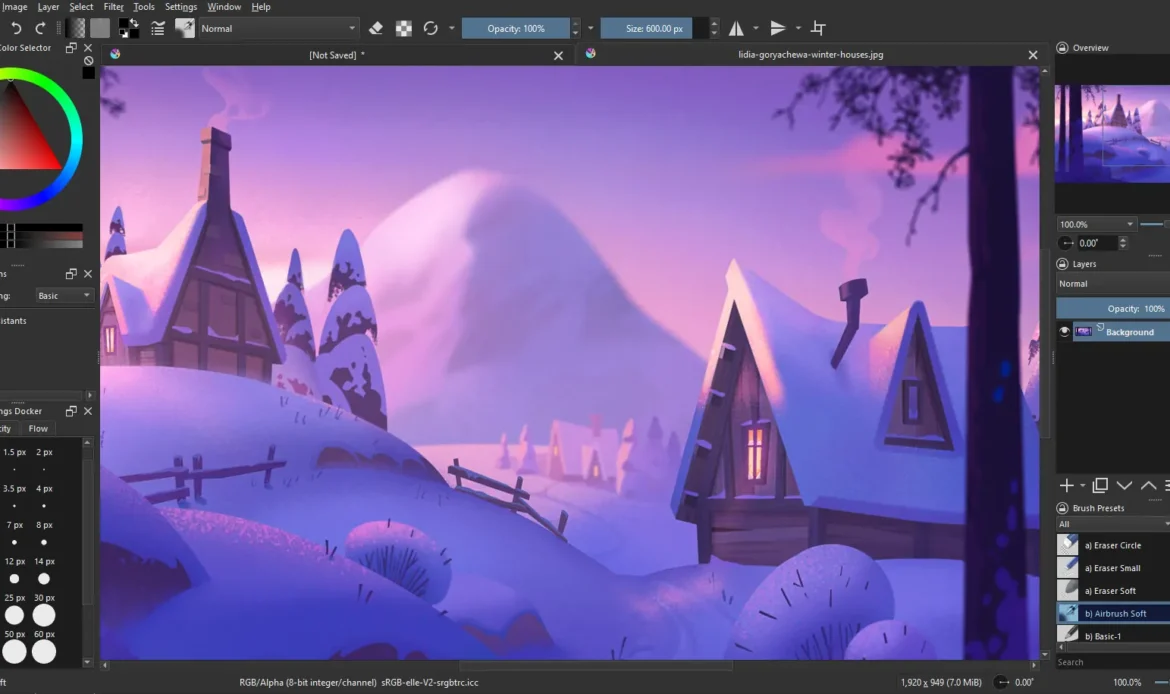Image resolution: width=1170 pixels, height=694 pixels.
Task: Select the Eraser Soft brush preset
Action: (x=1110, y=591)
